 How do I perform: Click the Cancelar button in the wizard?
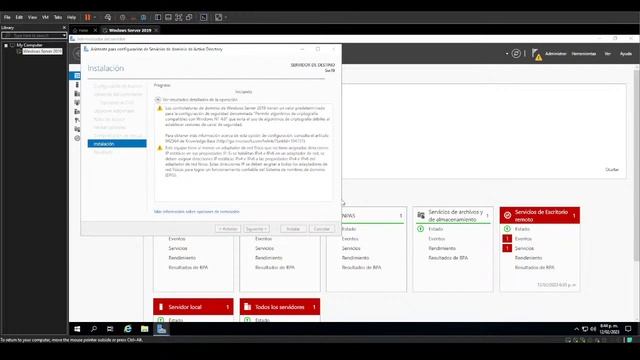tap(322, 229)
